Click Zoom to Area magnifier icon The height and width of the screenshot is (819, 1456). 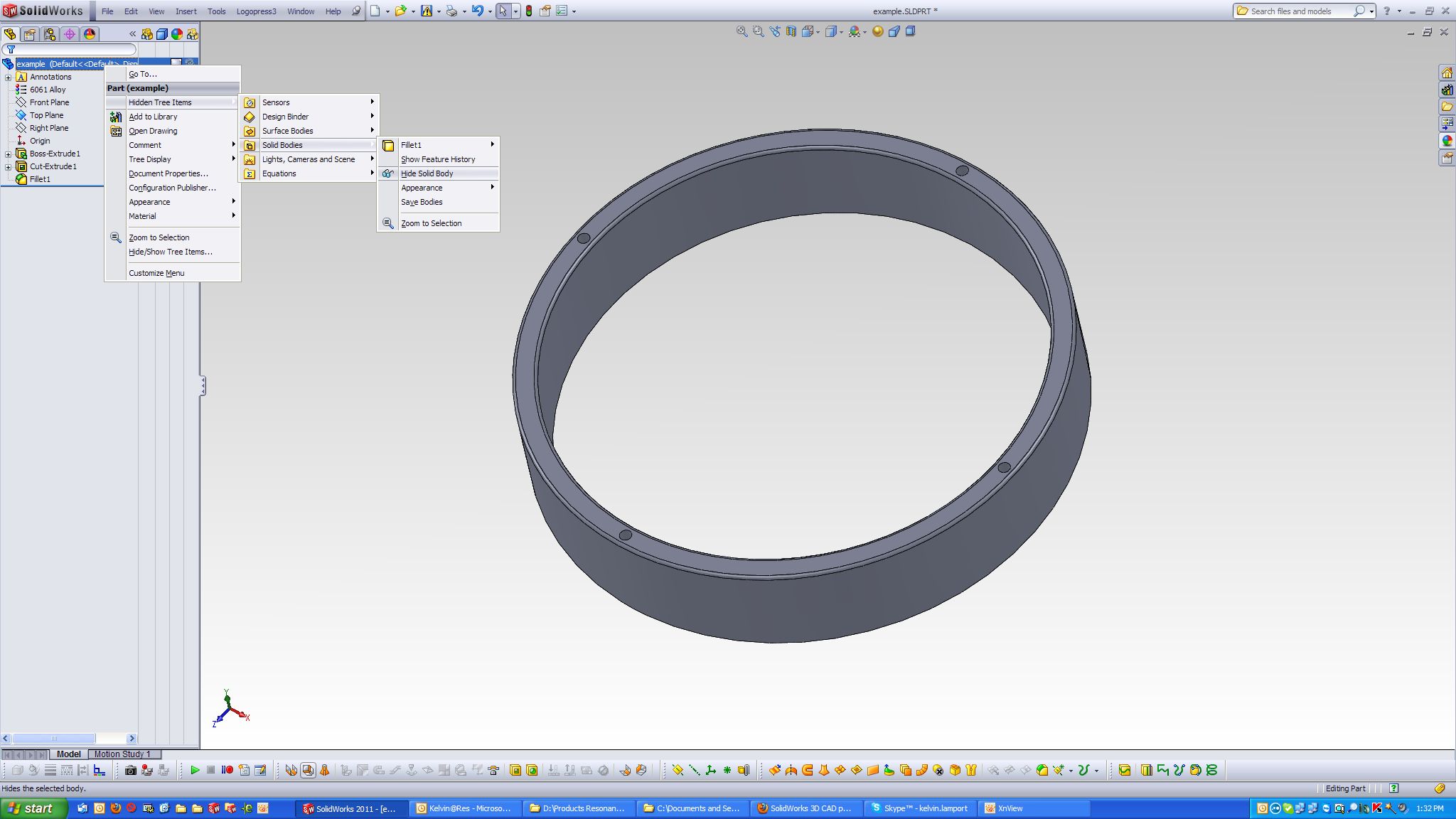pyautogui.click(x=759, y=31)
